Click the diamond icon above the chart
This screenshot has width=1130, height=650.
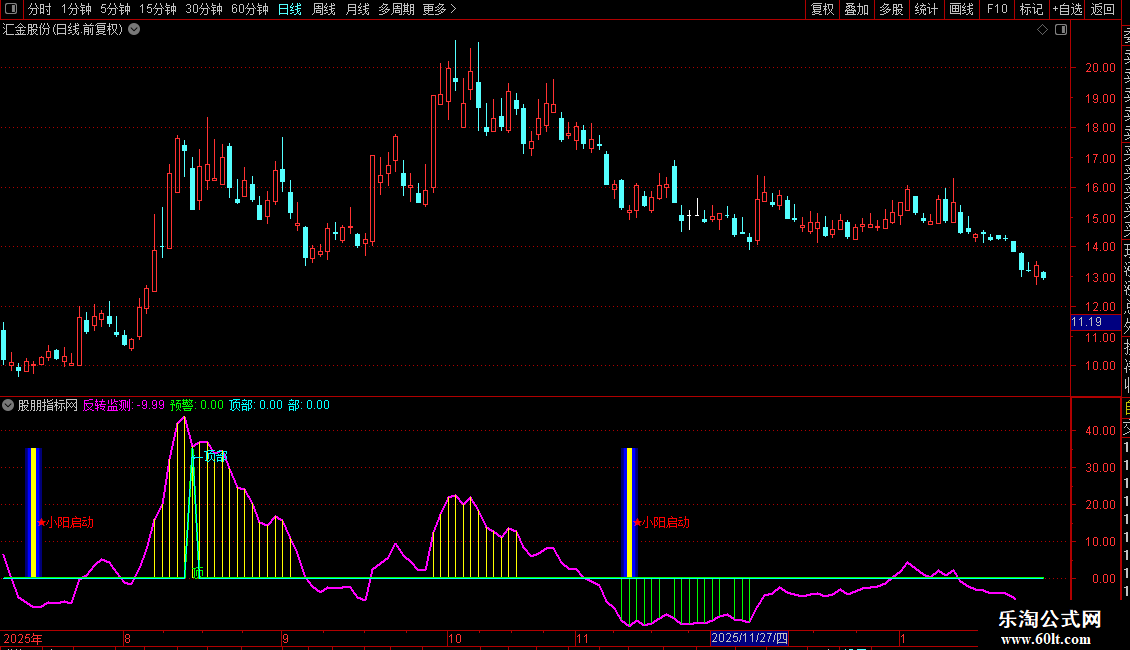pos(1042,30)
